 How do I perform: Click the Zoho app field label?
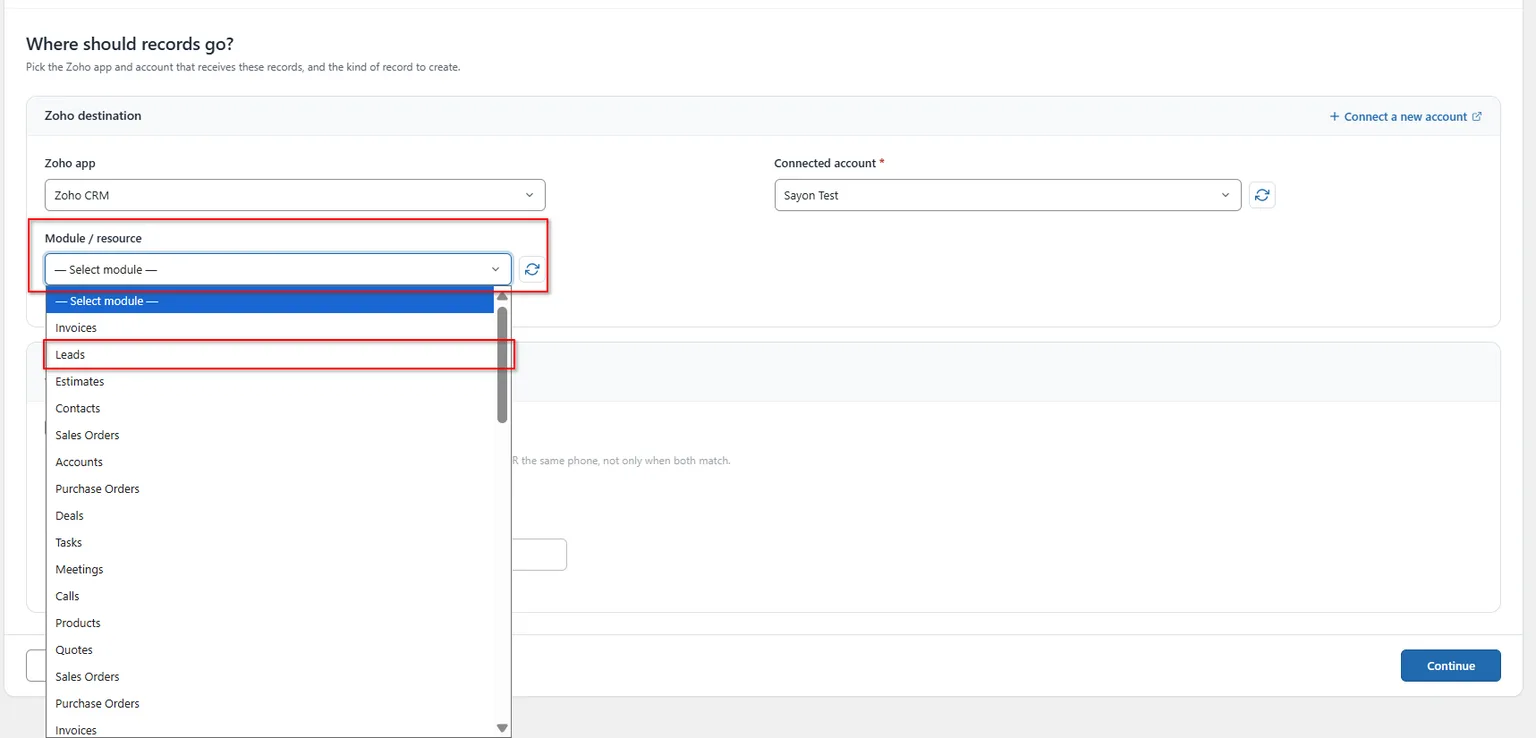click(x=70, y=163)
